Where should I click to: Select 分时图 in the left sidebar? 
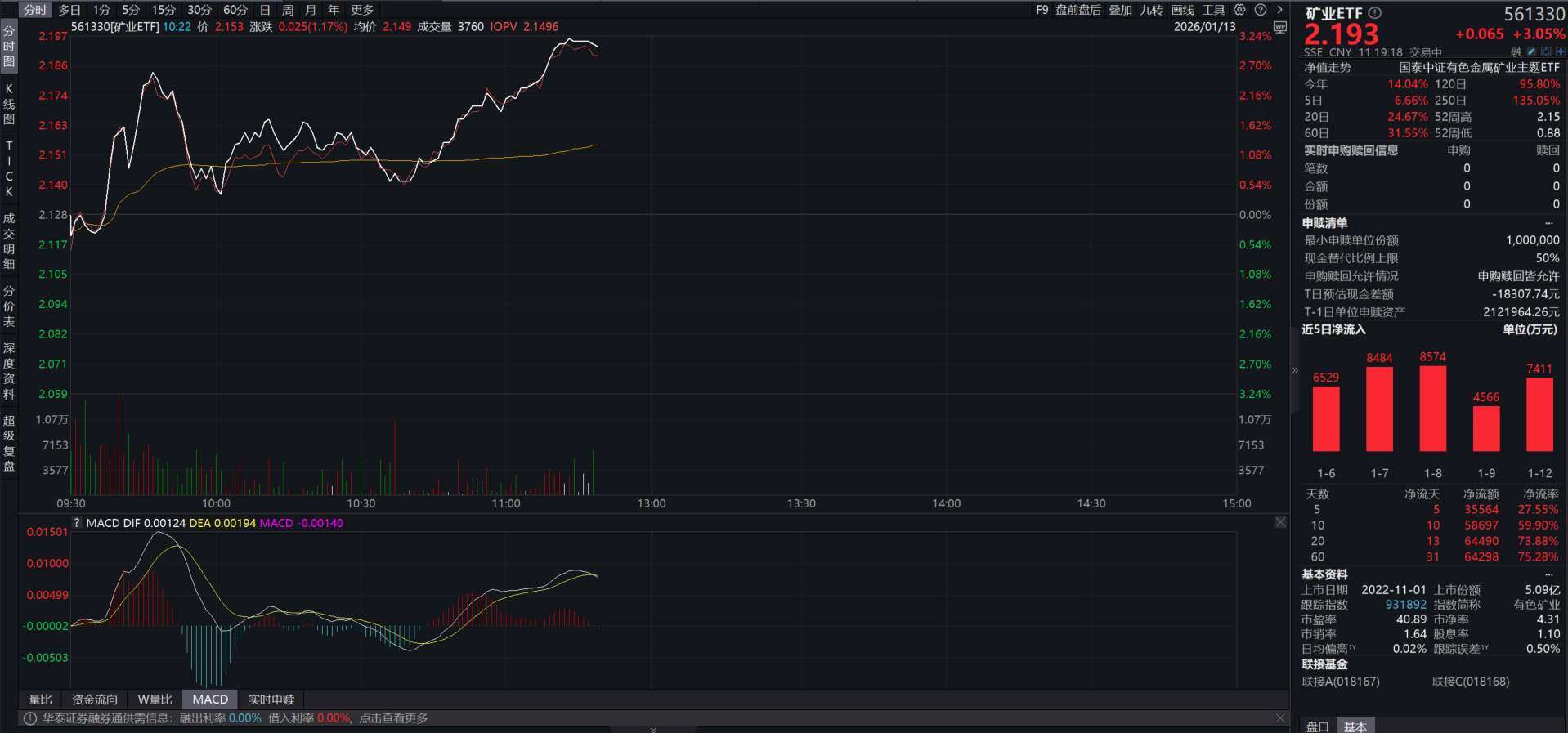coord(9,46)
